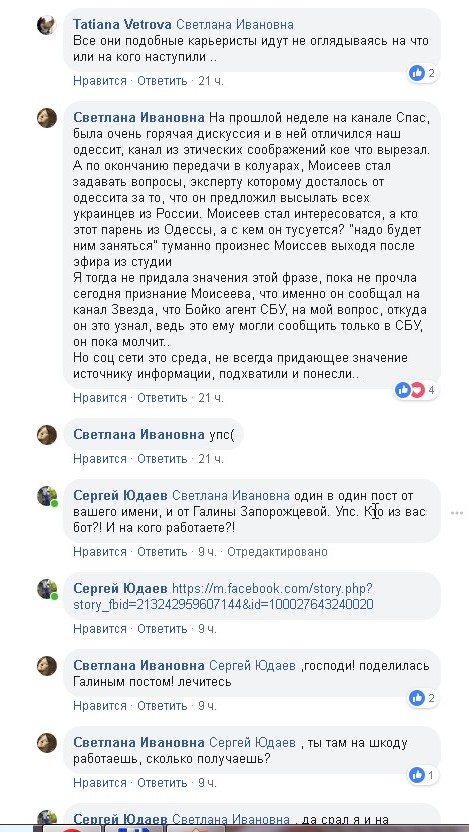The image size is (469, 832).
Task: Open the like and heart reactions on the long Спас comment
Action: (416, 391)
